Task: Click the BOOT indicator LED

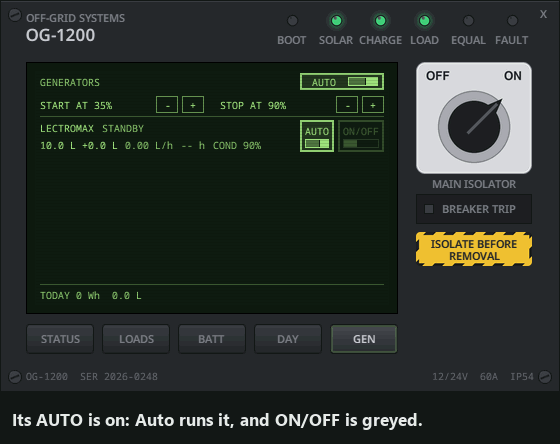Action: pos(292,21)
